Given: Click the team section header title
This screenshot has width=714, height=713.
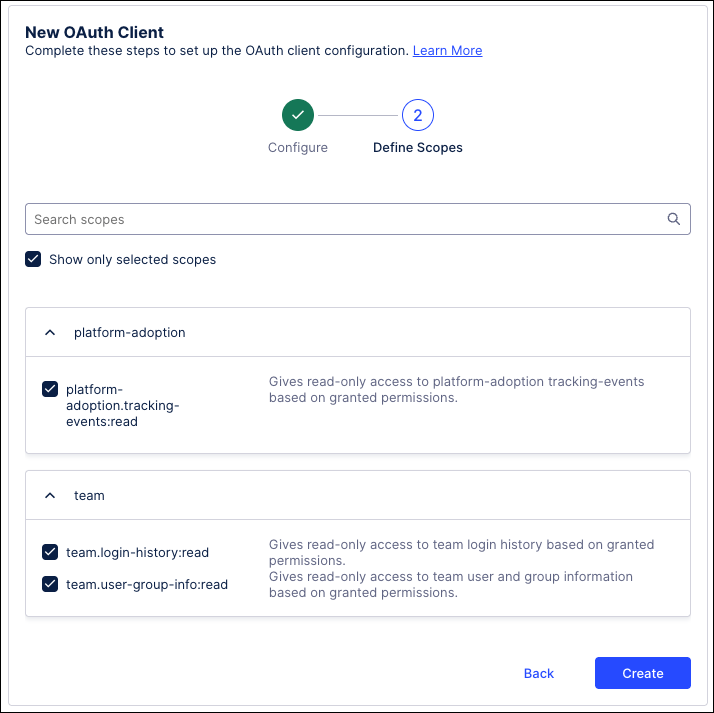Looking at the screenshot, I should (89, 495).
